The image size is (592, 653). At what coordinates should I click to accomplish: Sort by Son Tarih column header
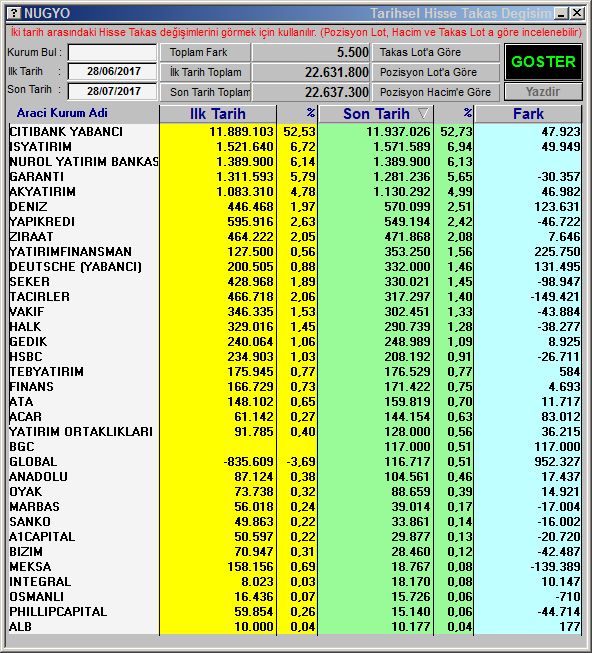[376, 114]
